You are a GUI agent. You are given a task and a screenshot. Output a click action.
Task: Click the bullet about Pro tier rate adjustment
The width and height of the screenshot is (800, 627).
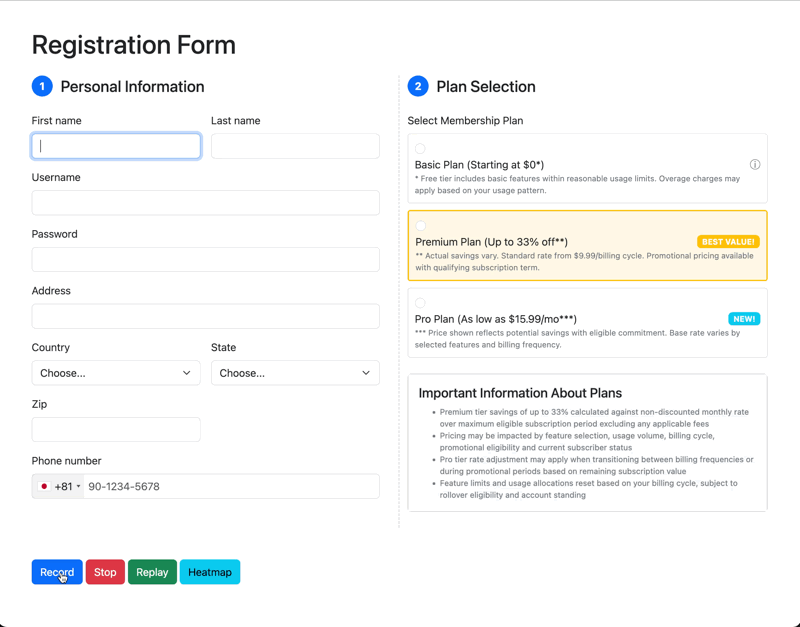click(x=596, y=465)
